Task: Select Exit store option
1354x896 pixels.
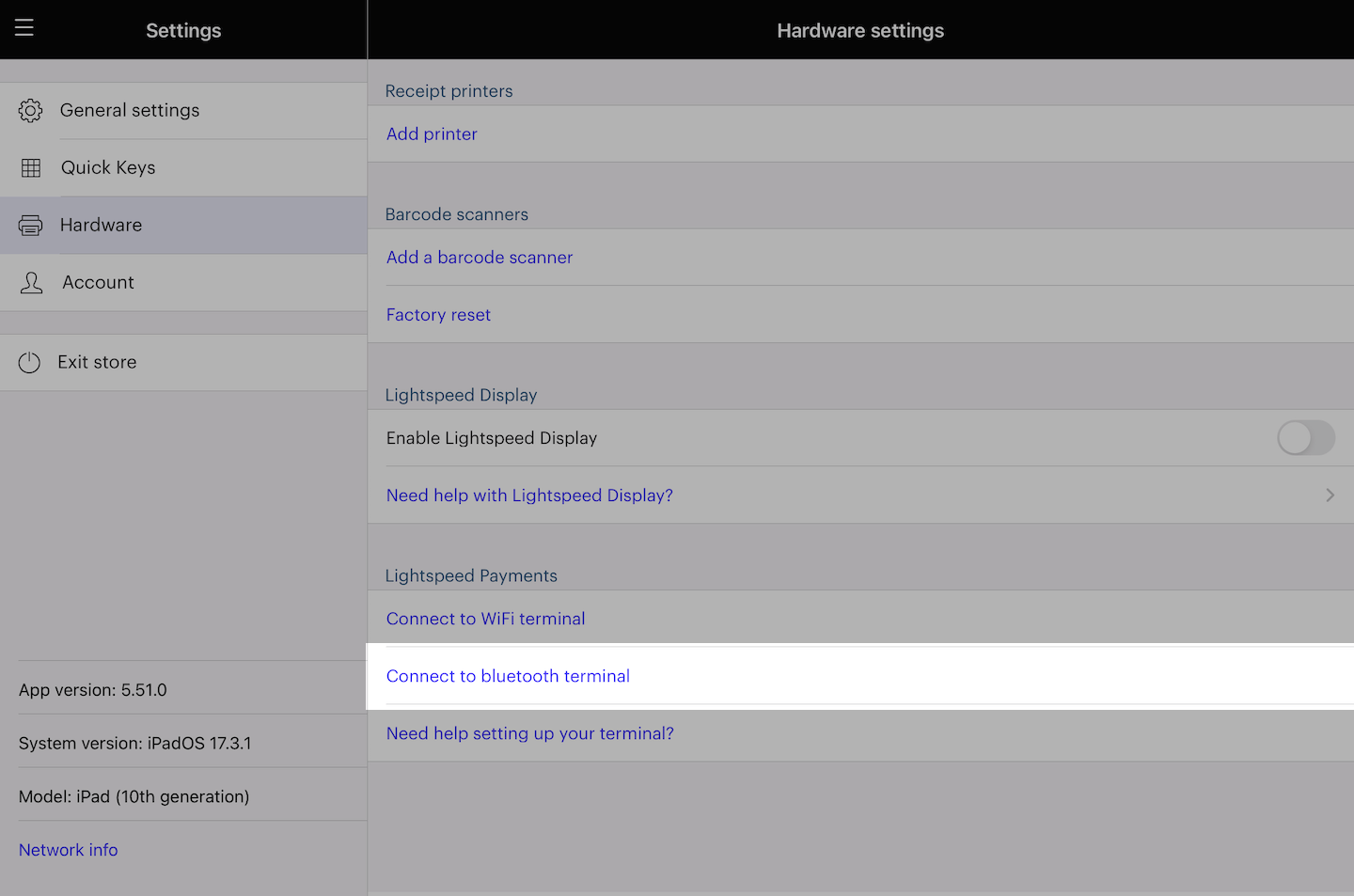Action: click(x=183, y=363)
